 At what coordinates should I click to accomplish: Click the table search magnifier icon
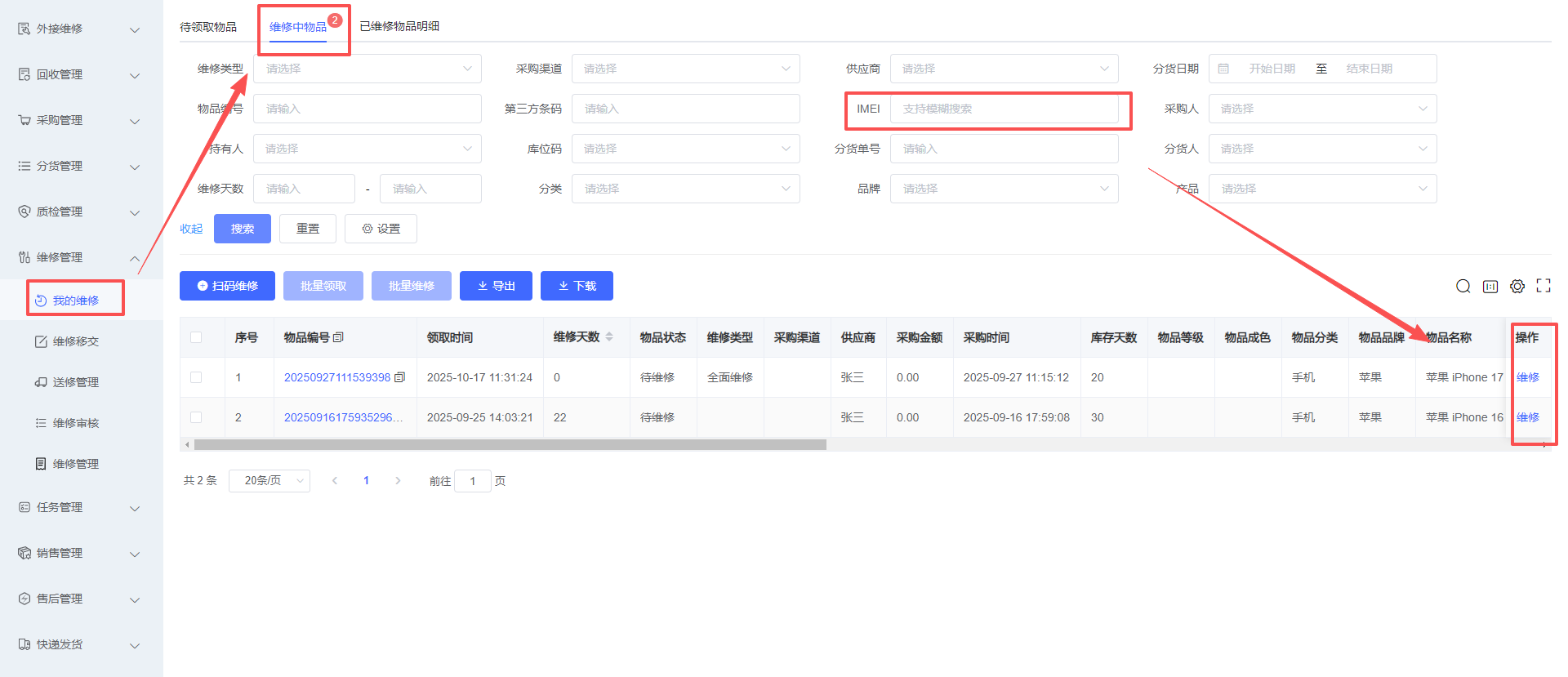click(1463, 286)
